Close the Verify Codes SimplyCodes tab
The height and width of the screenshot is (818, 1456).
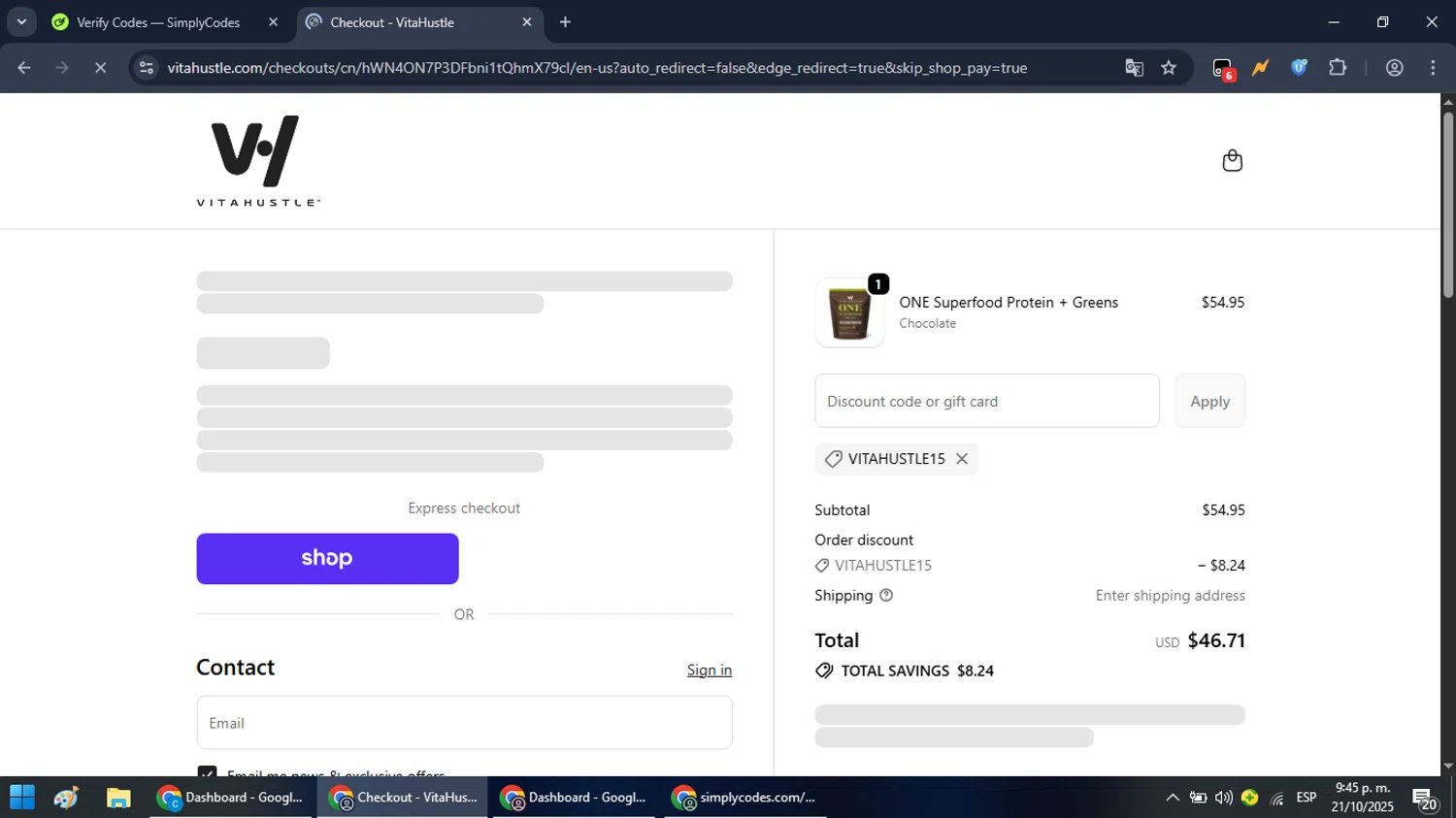[273, 22]
